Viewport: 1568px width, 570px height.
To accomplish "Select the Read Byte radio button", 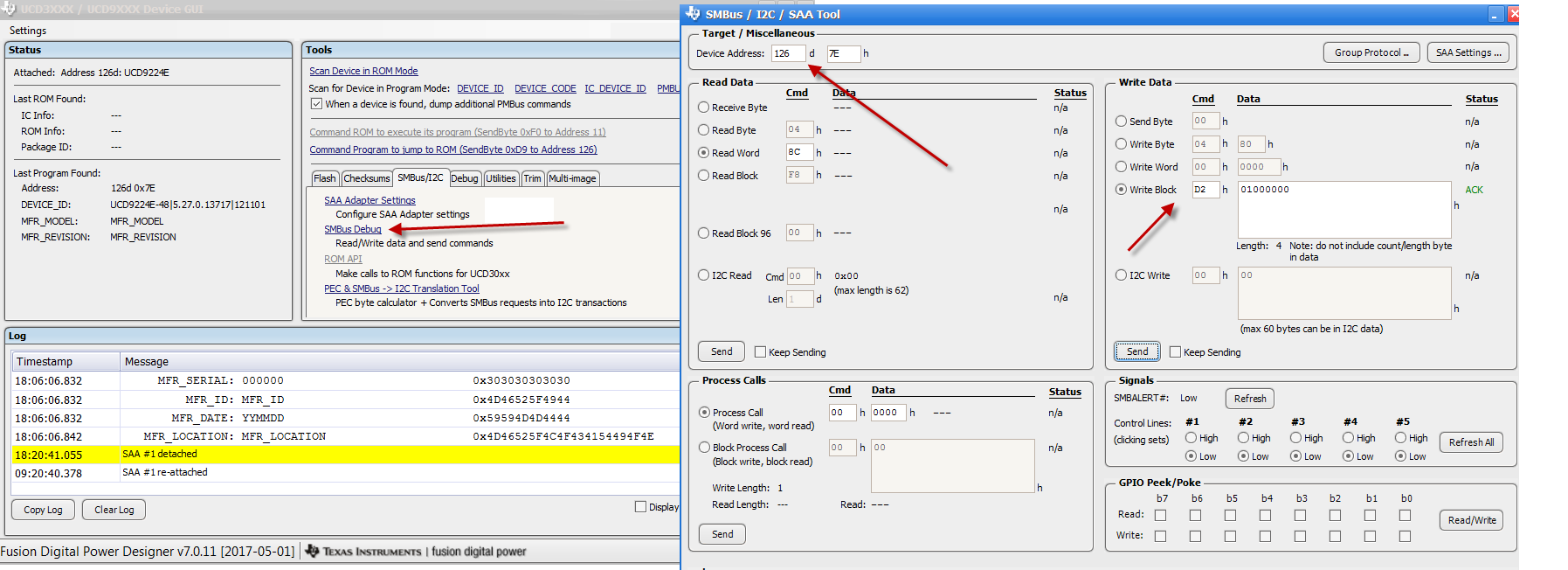I will point(703,130).
